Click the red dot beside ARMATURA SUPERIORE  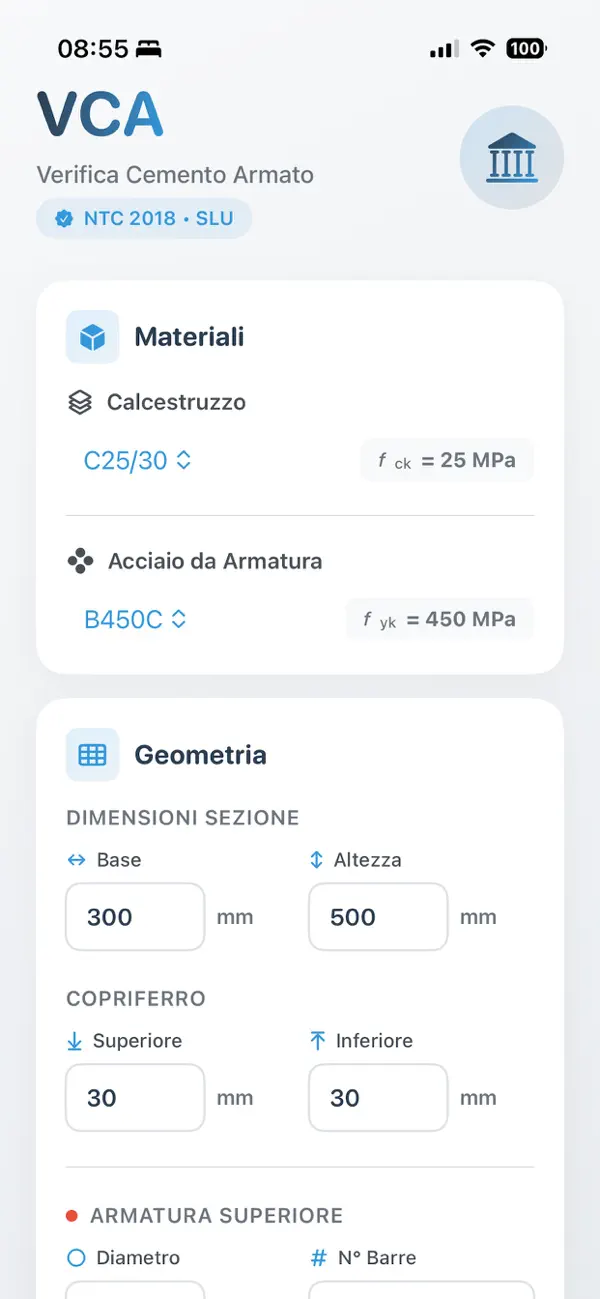72,1215
